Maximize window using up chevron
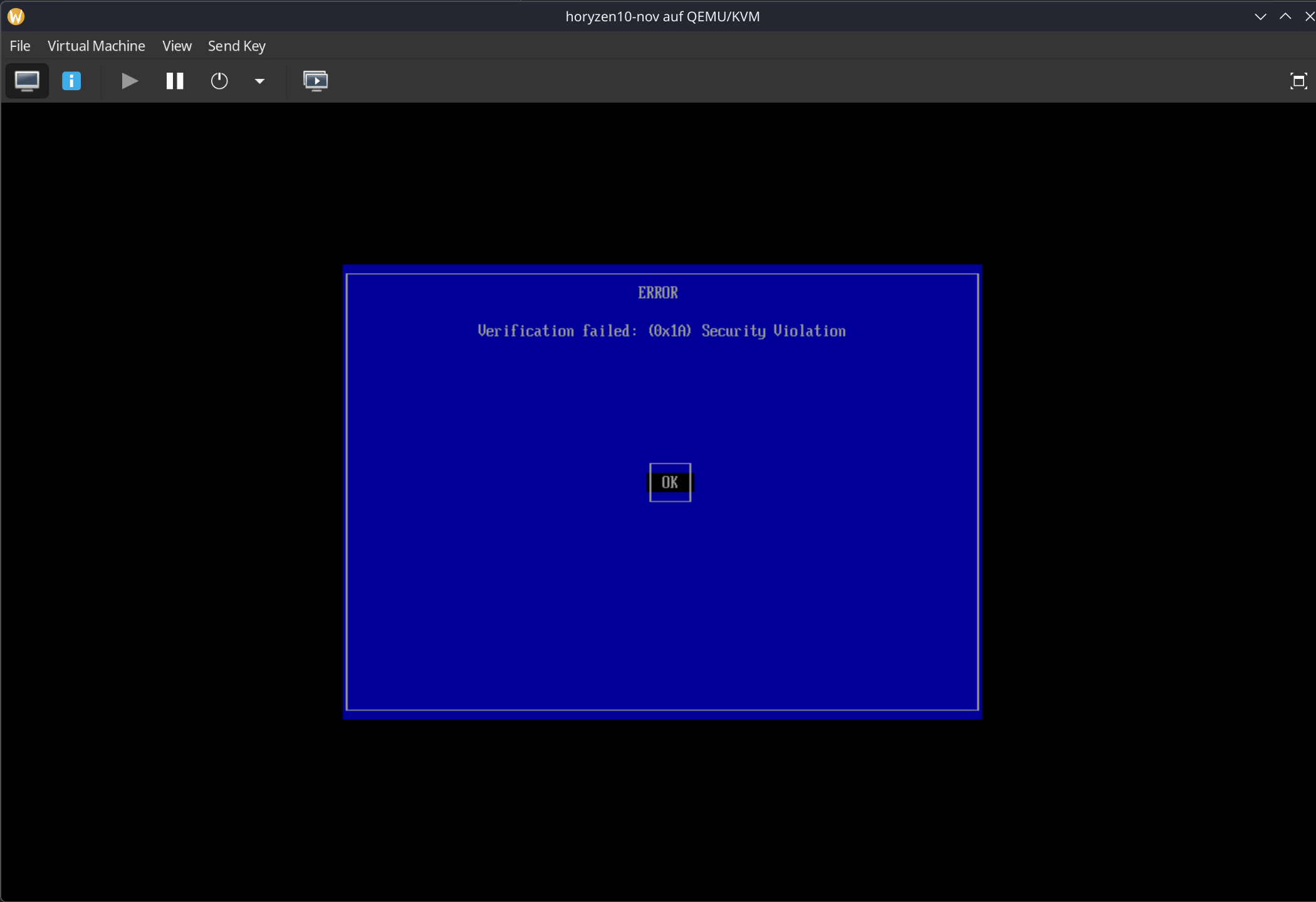 (1285, 16)
